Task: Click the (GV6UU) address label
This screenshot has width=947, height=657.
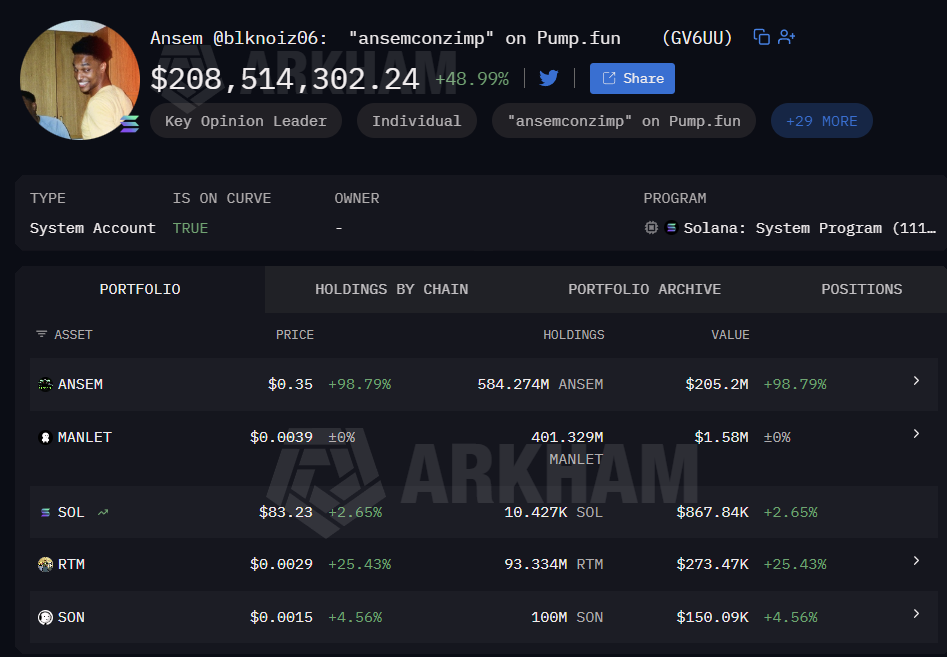Action: click(x=697, y=38)
